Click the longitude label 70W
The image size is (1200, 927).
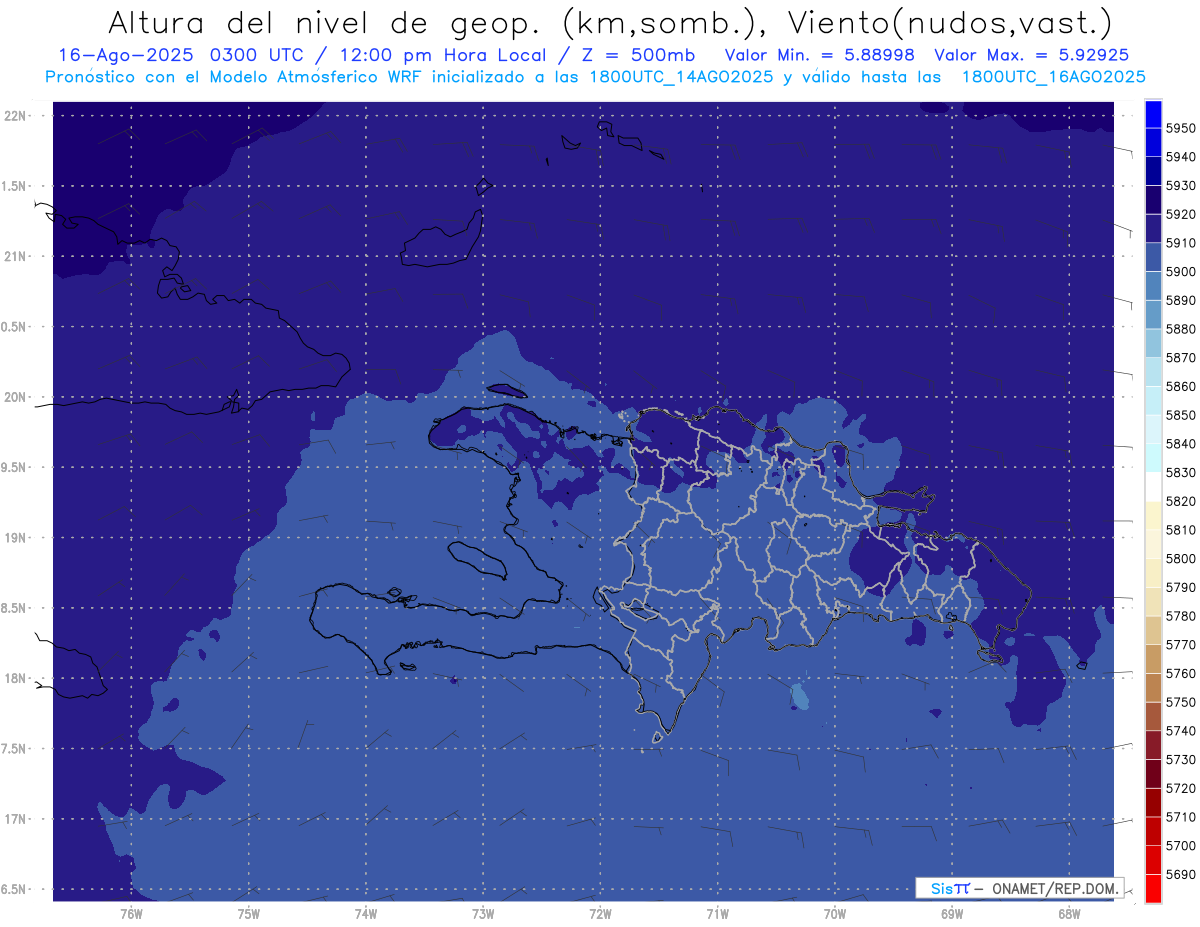click(835, 913)
